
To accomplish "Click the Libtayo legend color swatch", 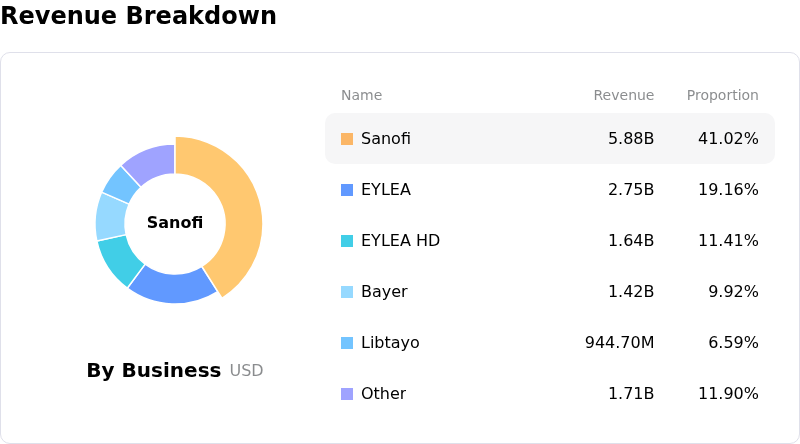I will click(347, 343).
